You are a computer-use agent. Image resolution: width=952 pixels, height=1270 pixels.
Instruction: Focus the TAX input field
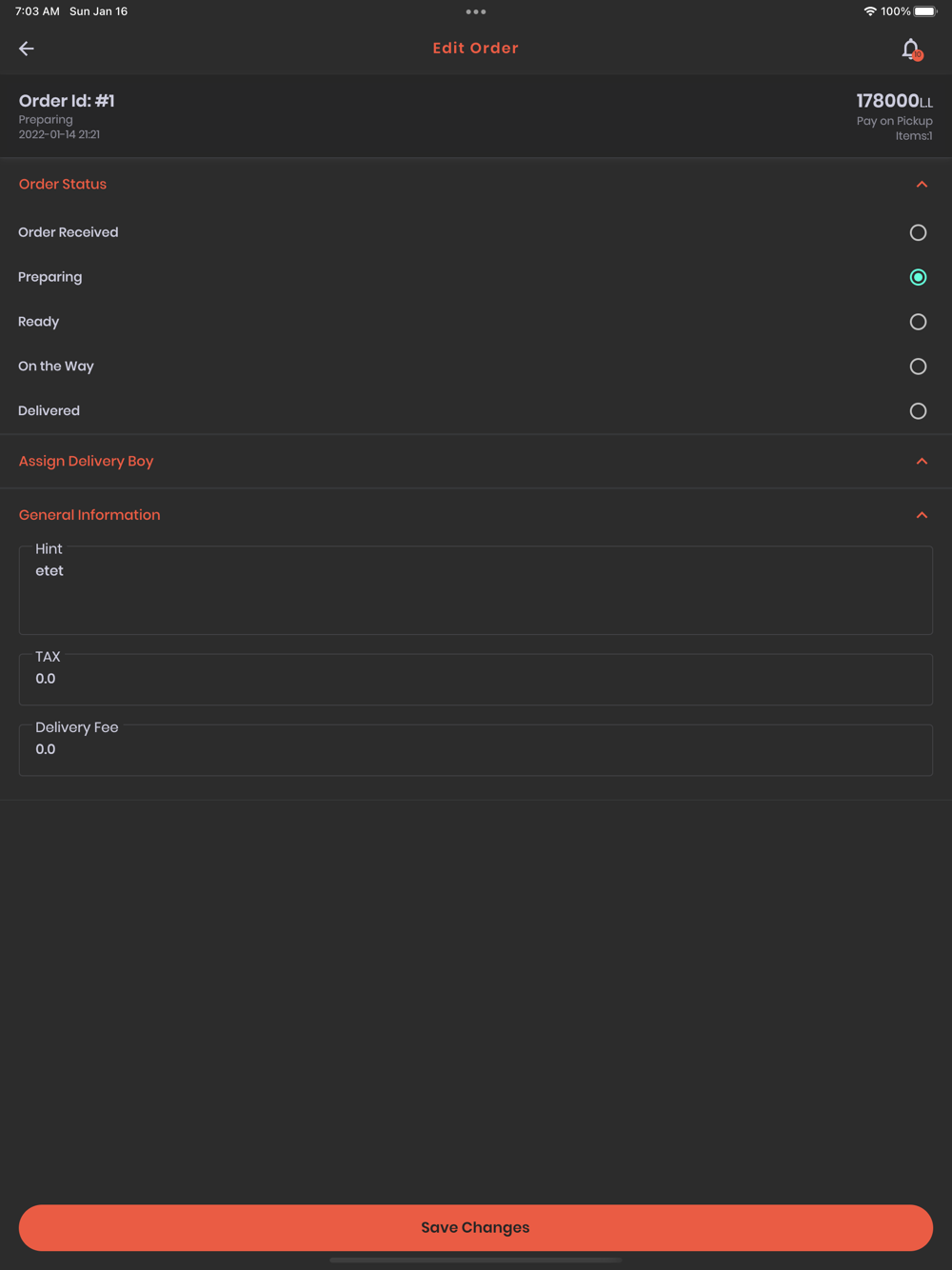click(x=476, y=680)
